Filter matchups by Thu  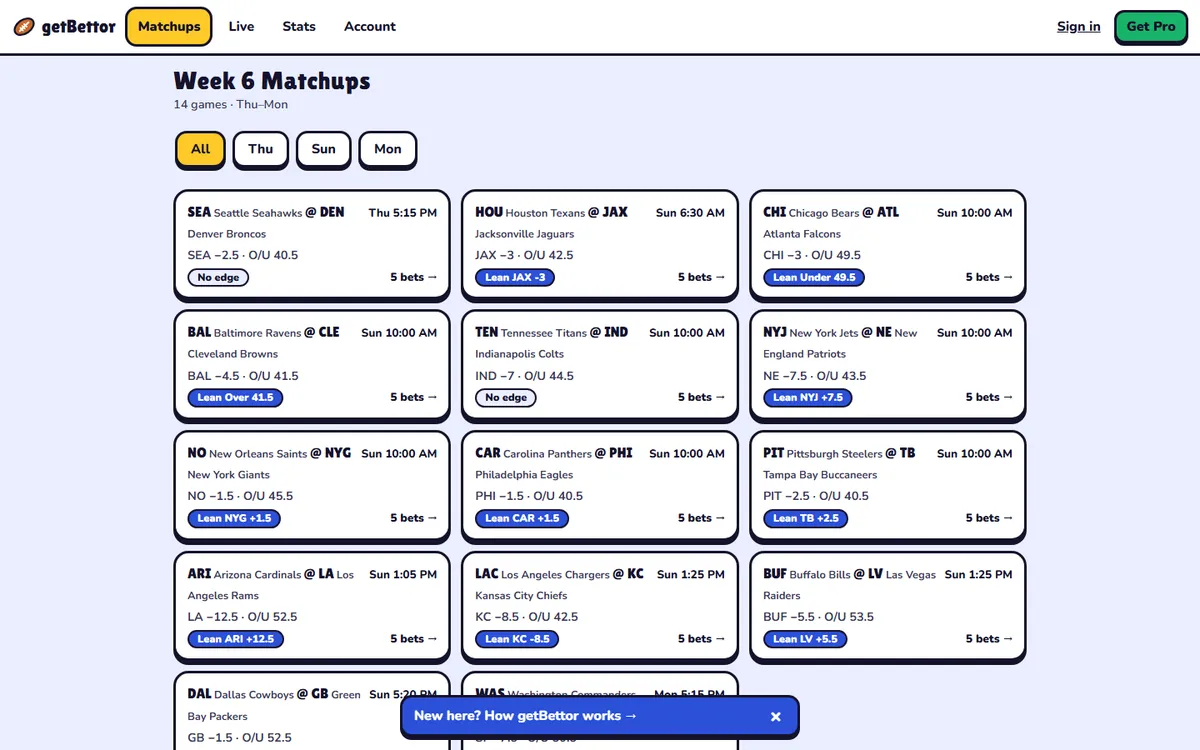click(x=261, y=149)
